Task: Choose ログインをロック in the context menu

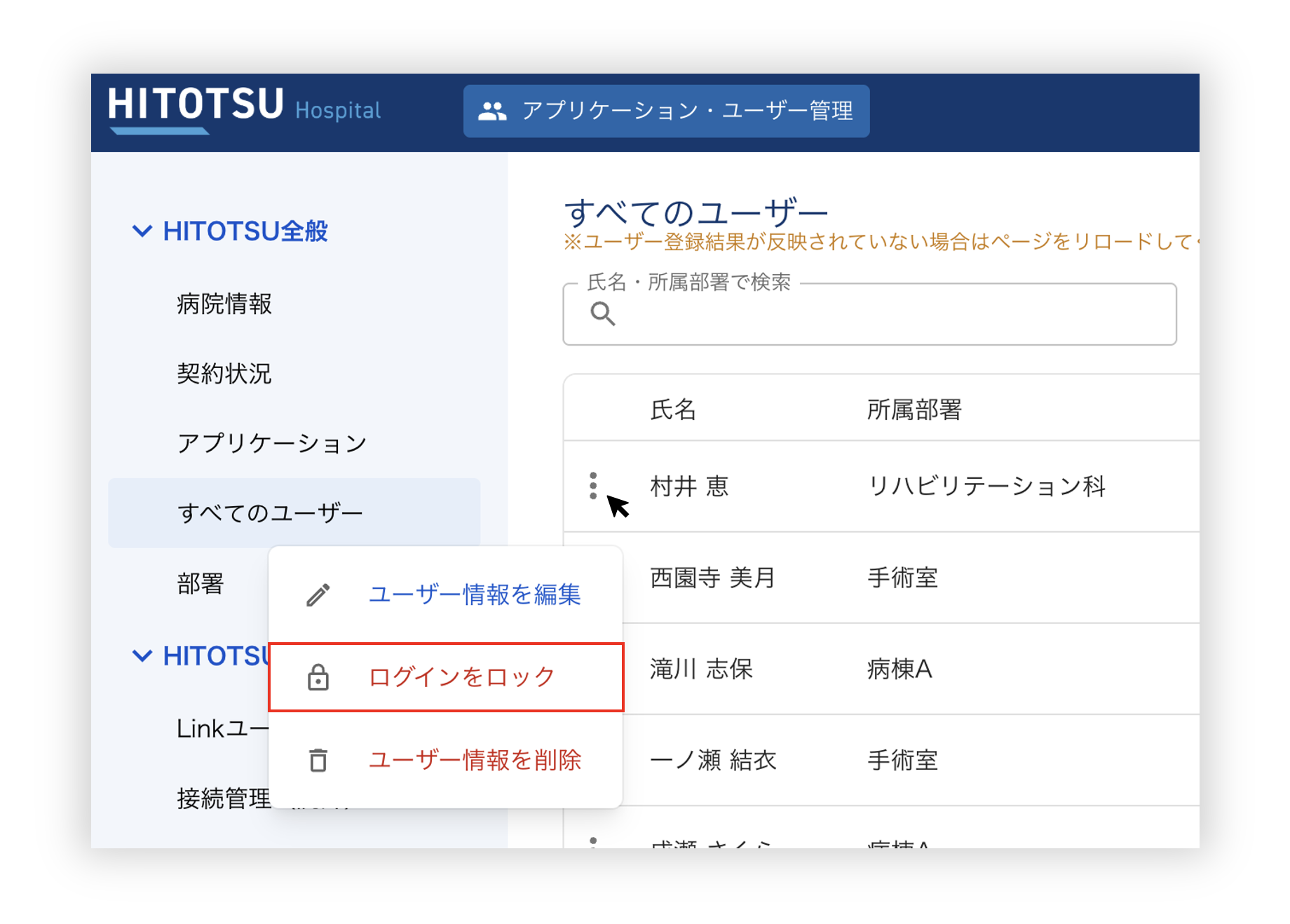Action: point(461,677)
